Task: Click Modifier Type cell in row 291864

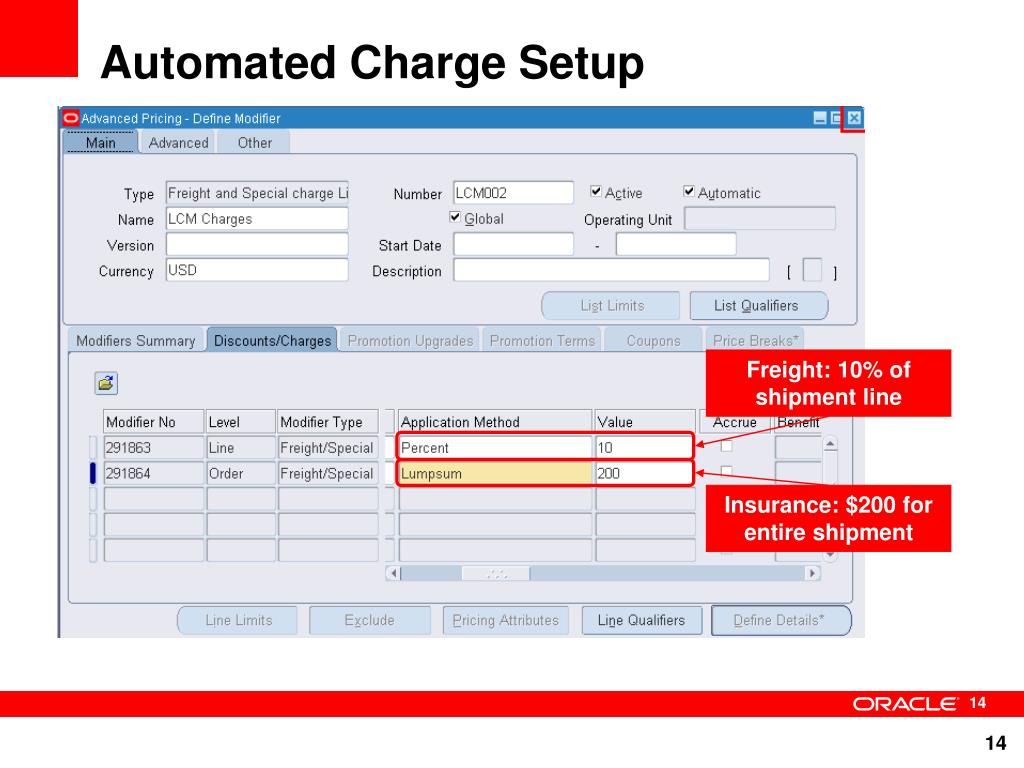Action: (x=328, y=473)
